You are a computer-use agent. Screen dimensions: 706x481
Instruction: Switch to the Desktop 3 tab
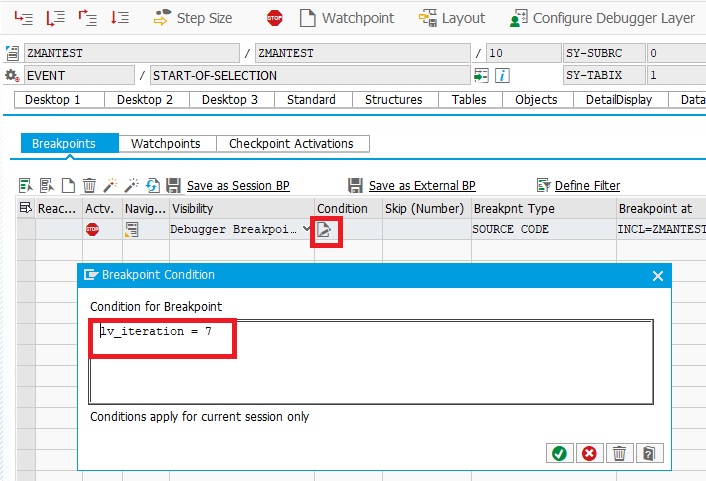point(230,100)
